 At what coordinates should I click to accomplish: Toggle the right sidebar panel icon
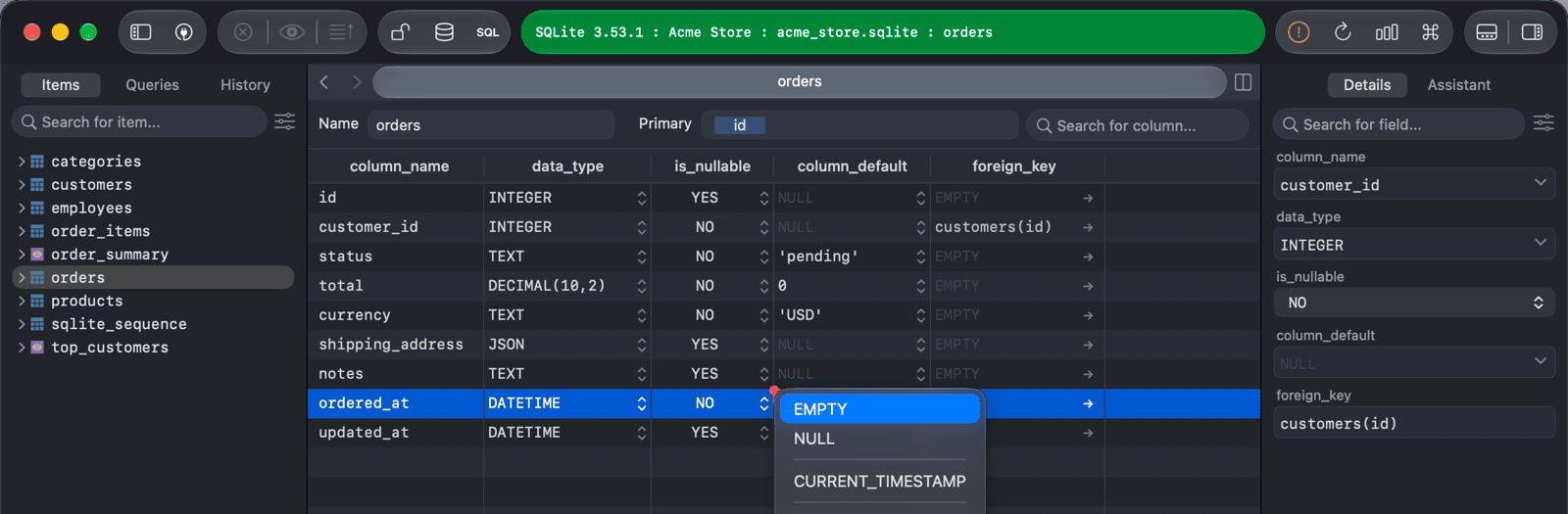point(1532,32)
